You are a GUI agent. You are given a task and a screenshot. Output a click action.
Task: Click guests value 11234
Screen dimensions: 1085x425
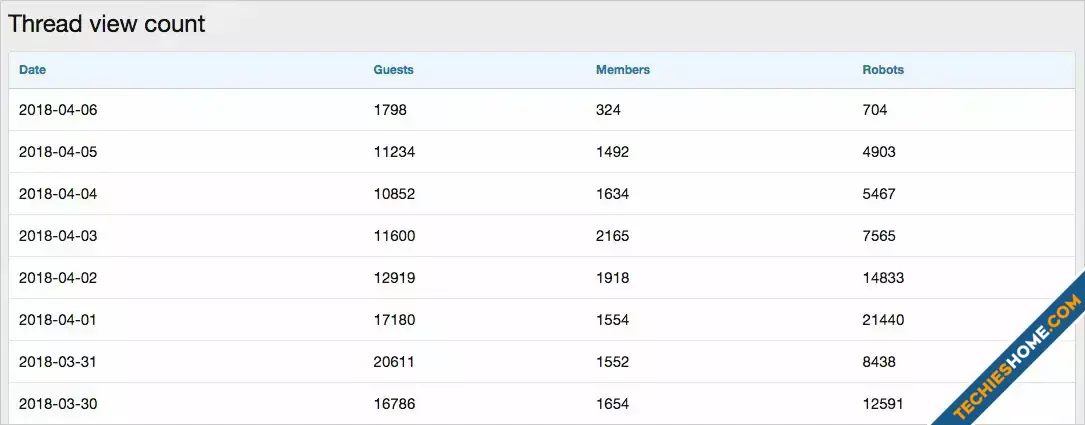click(394, 152)
